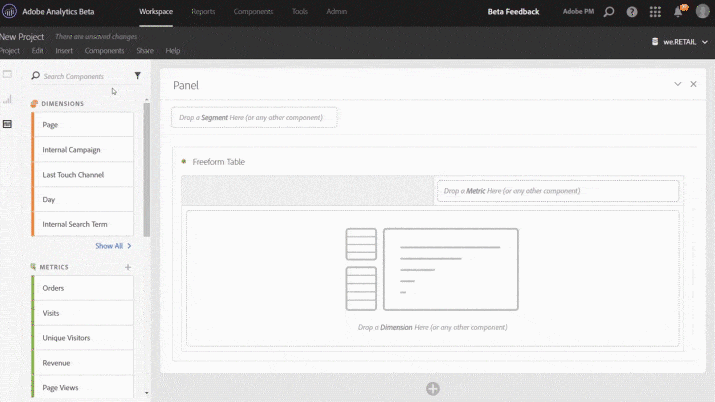
Task: Focus the Search Components input field
Action: click(x=87, y=76)
